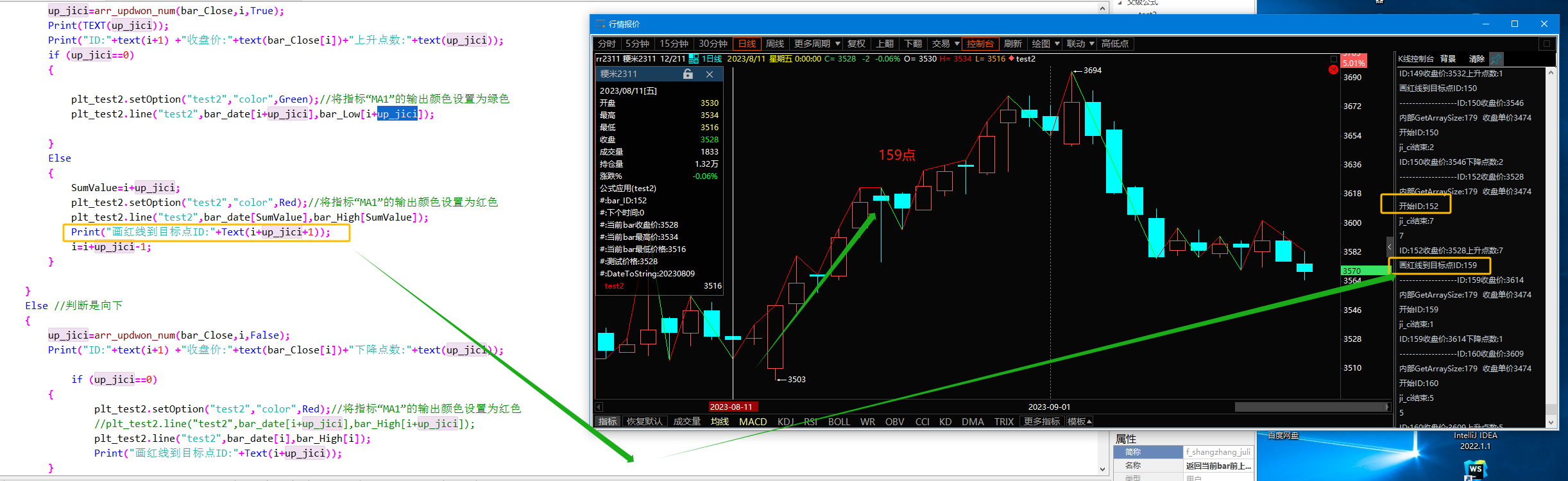Click the grid icon before 1日线
Image resolution: width=1568 pixels, height=481 pixels.
click(694, 59)
